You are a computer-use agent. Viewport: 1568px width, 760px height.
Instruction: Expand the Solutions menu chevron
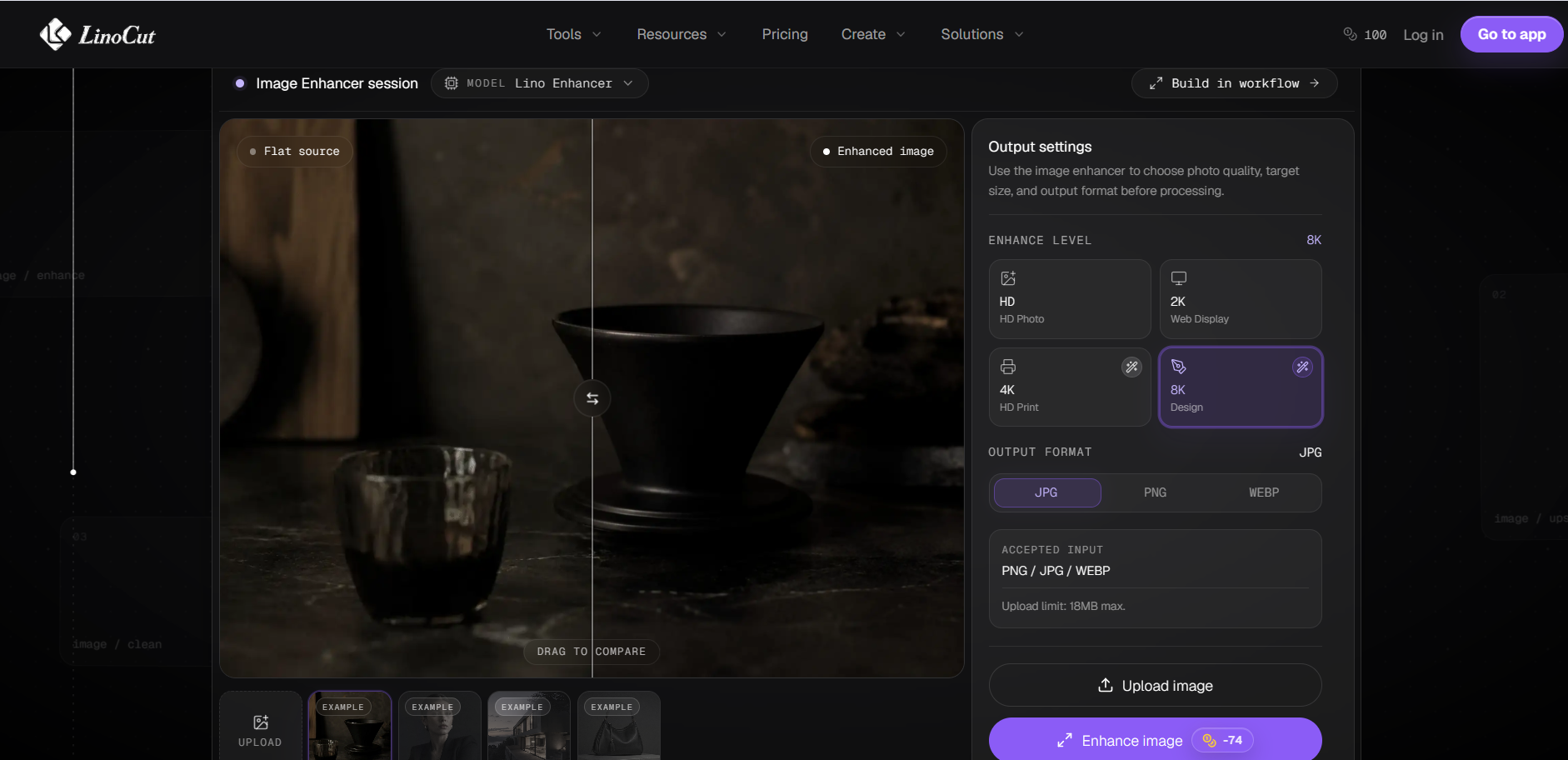(x=1019, y=34)
